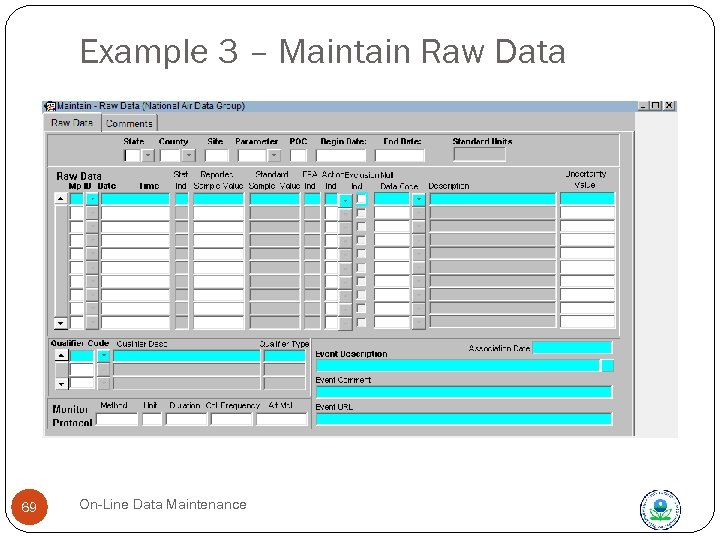Viewport: 720px width, 540px height.
Task: Expand the County dropdown arrow
Action: click(188, 156)
